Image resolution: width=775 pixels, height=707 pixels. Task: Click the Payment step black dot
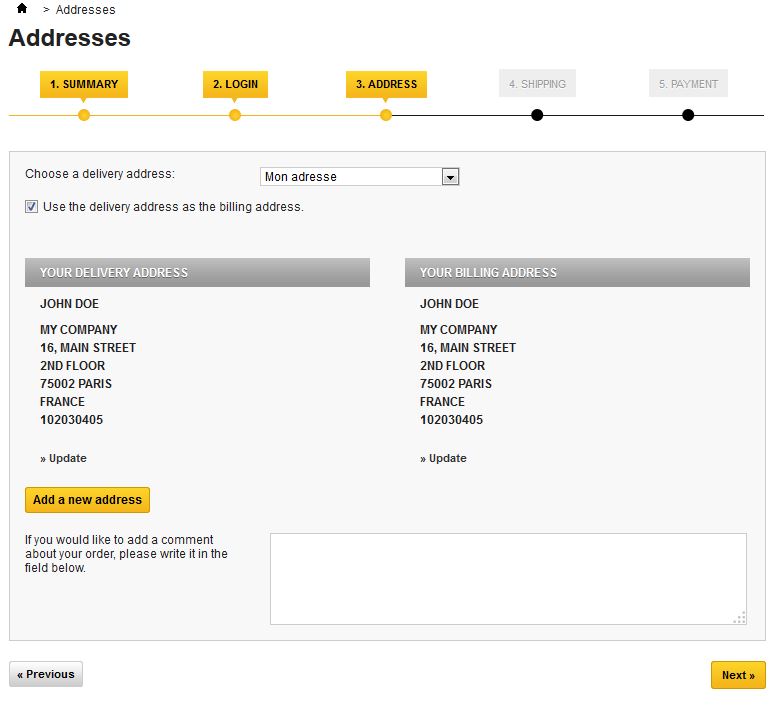click(x=688, y=115)
